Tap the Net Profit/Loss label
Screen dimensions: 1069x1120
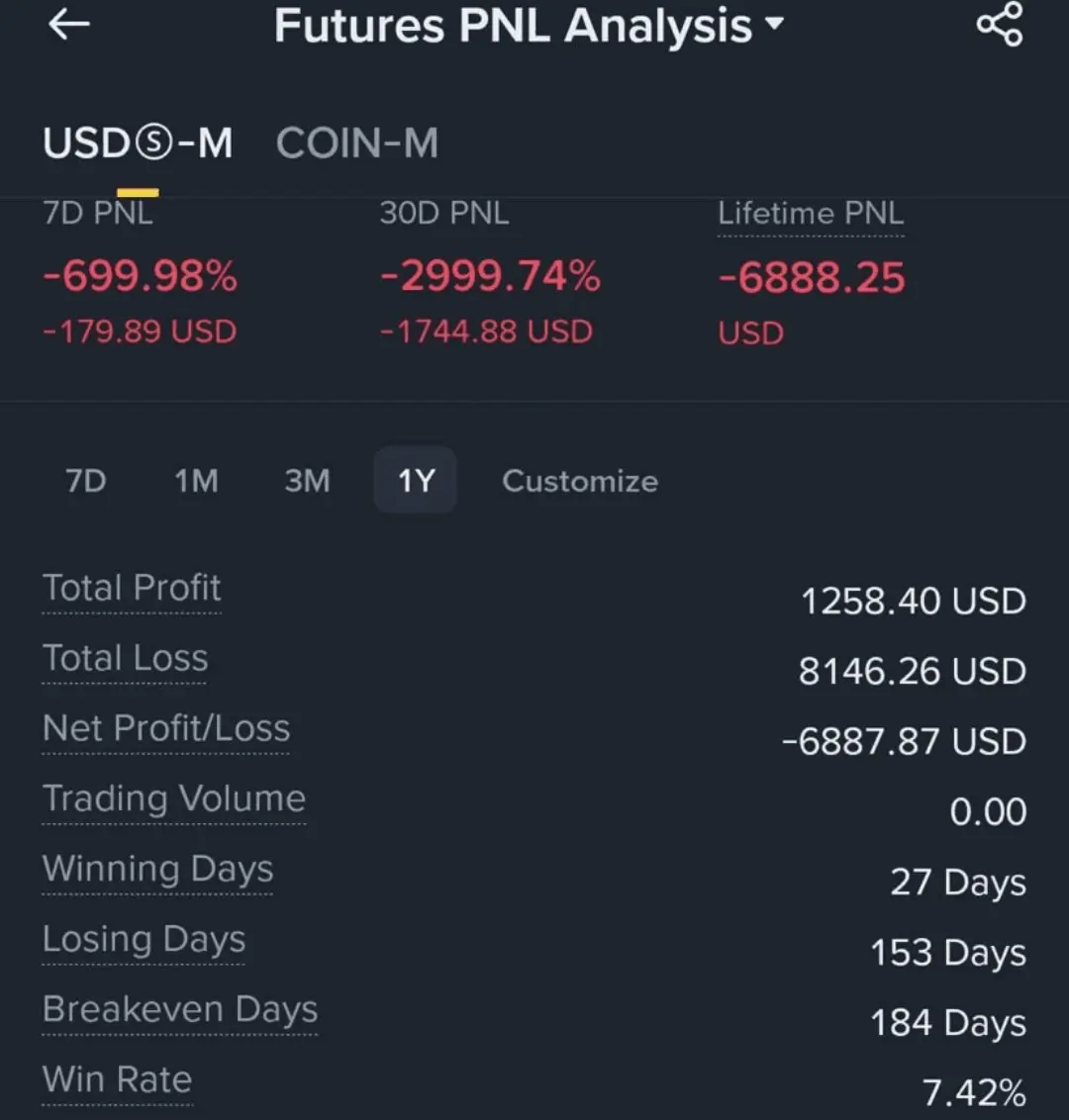(166, 728)
